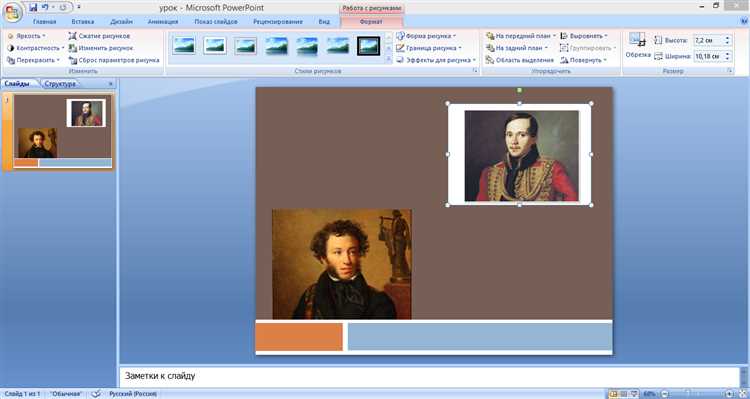Open Размер group dialog launcher
Screen dimensions: 750x399
click(730, 71)
